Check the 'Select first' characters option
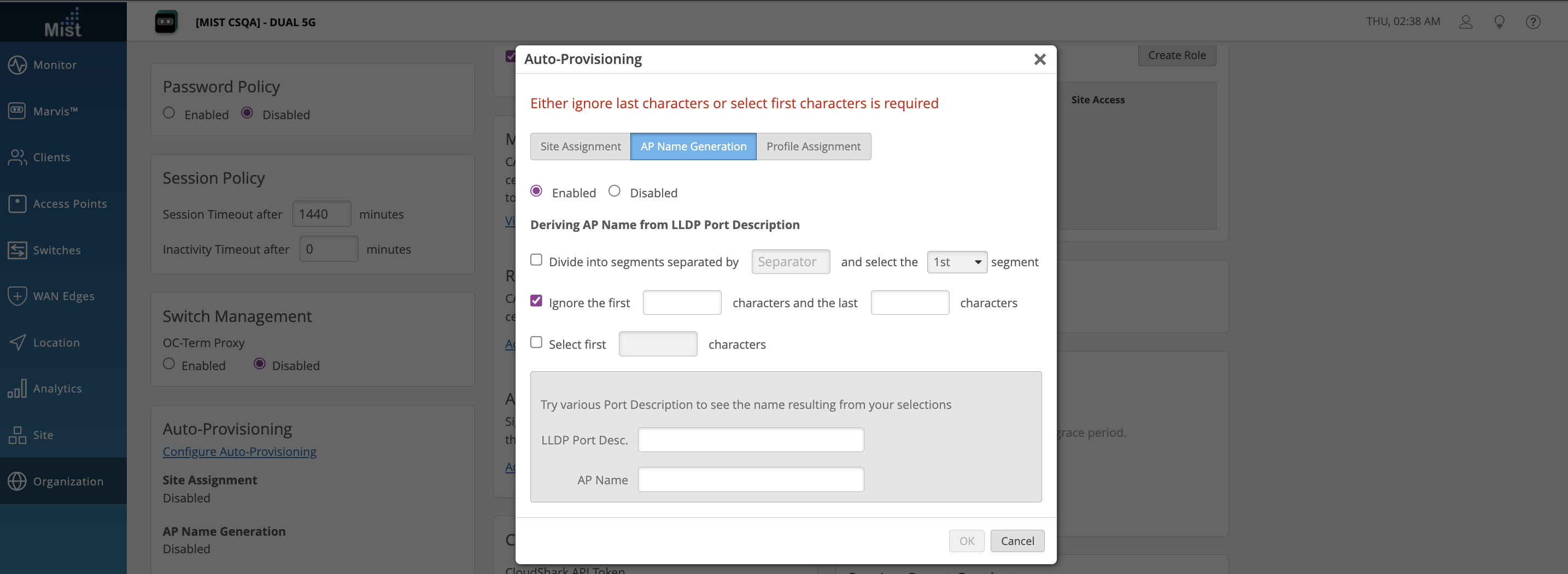1568x574 pixels. click(x=536, y=343)
